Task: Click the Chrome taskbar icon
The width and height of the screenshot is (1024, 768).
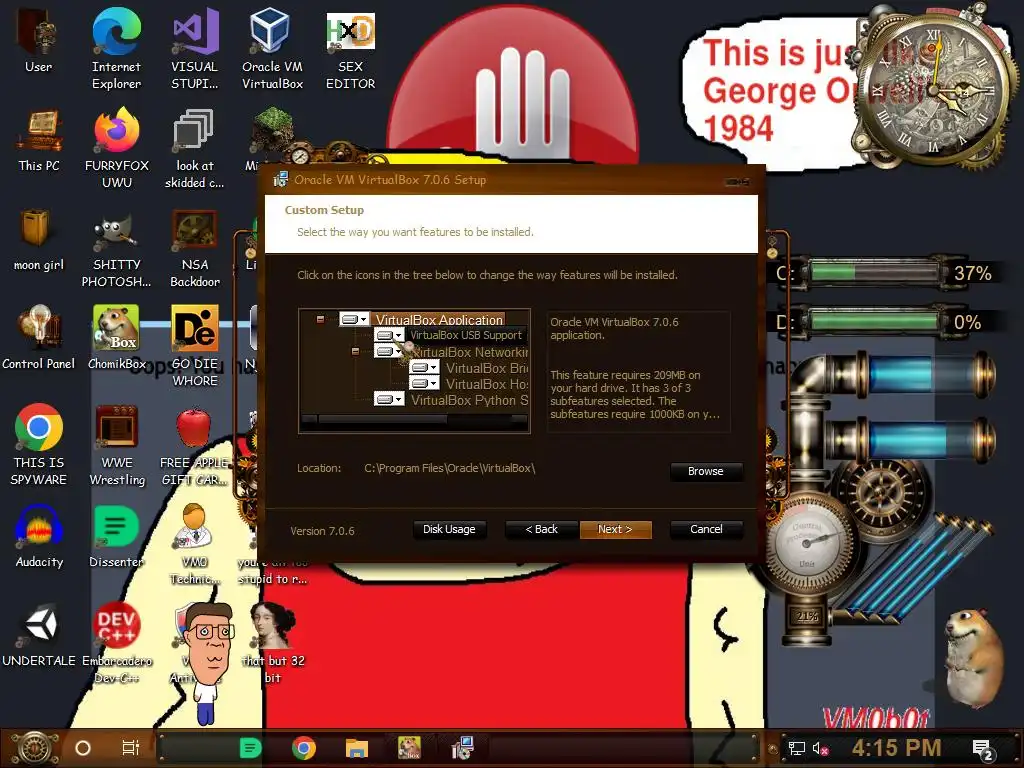Action: (304, 748)
